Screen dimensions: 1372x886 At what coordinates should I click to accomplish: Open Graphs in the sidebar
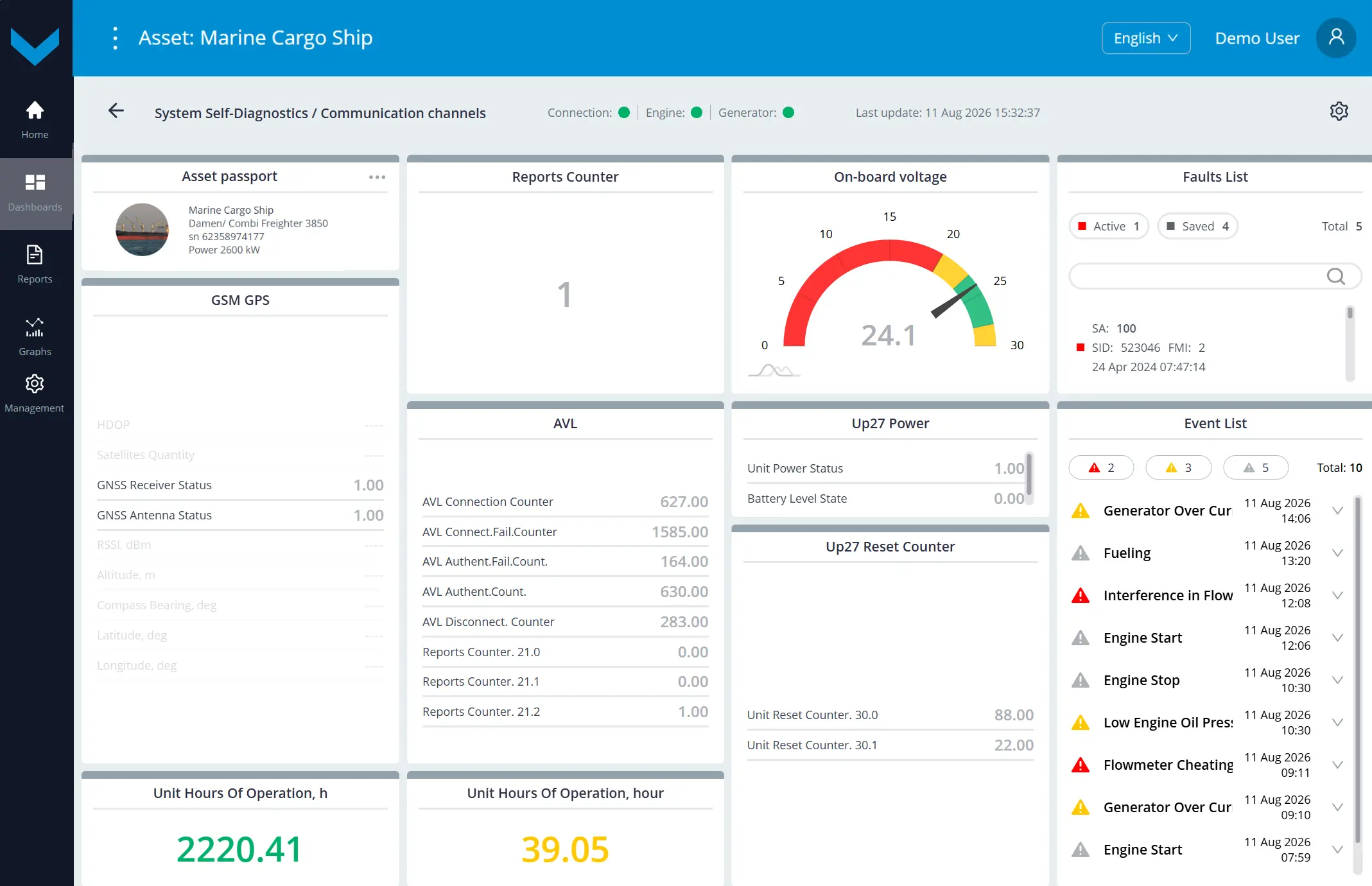[35, 337]
